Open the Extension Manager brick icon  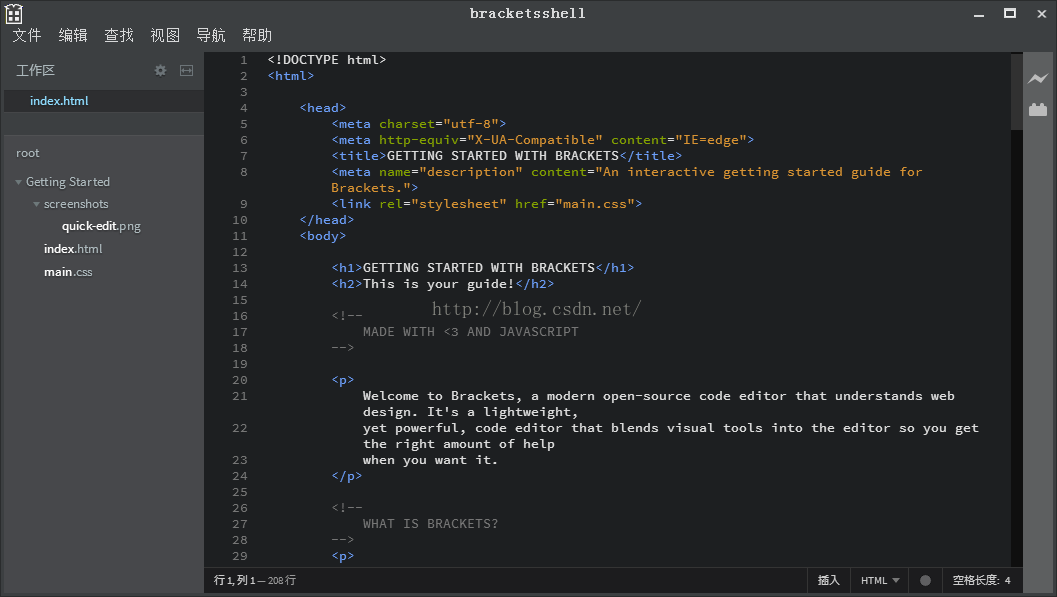[x=1038, y=109]
